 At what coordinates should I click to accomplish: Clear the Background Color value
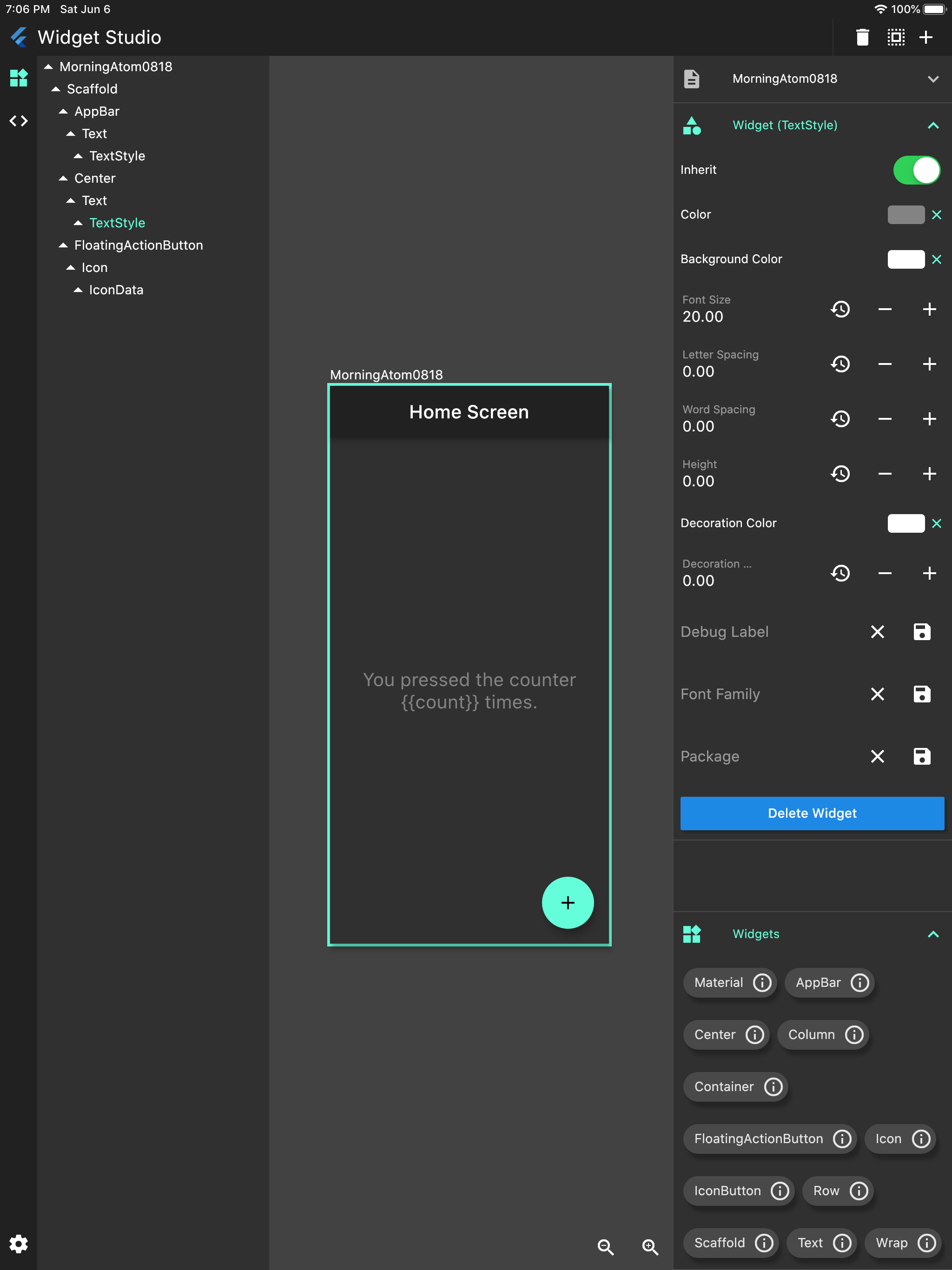pos(937,259)
